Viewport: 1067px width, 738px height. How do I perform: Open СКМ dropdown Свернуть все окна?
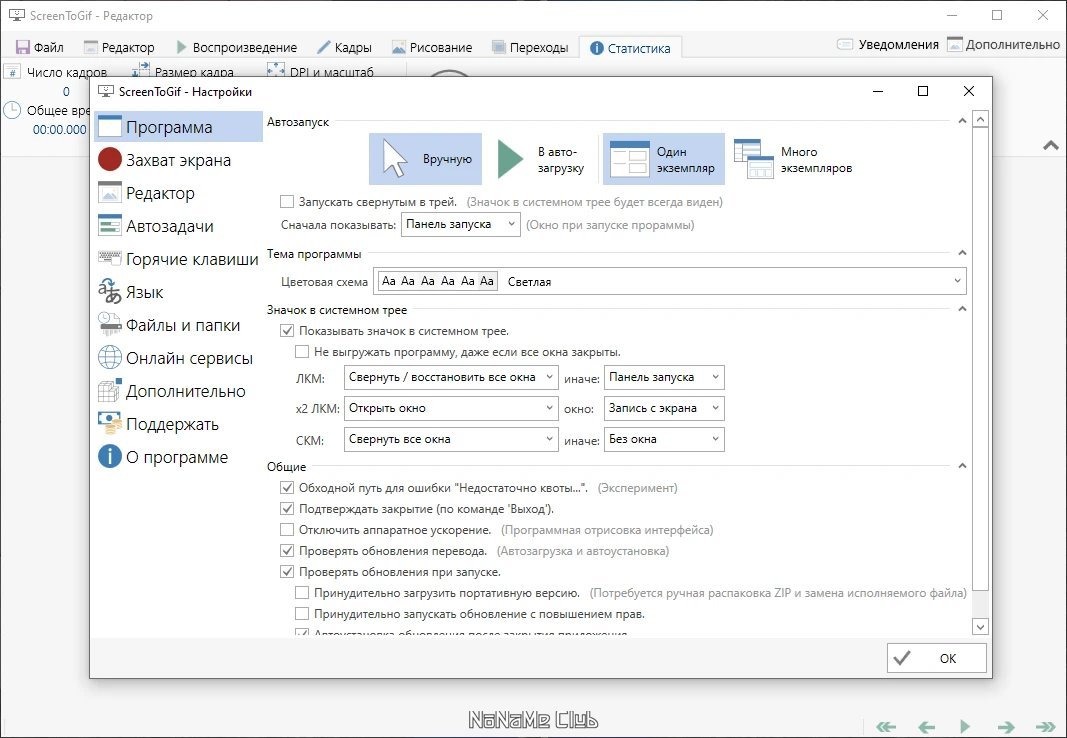451,439
